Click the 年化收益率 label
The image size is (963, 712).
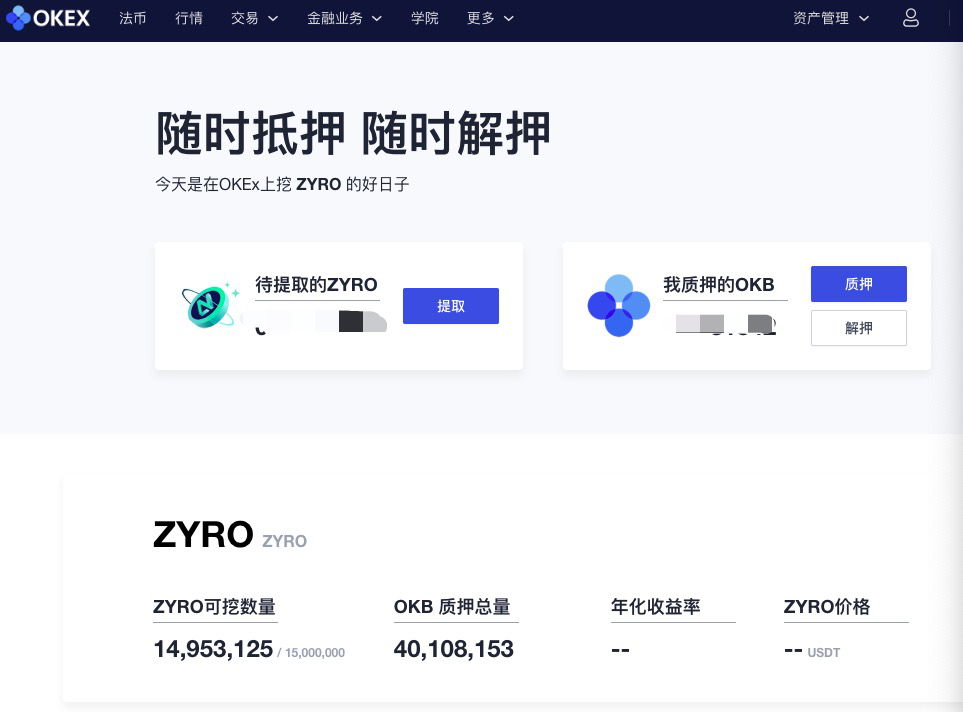point(655,607)
